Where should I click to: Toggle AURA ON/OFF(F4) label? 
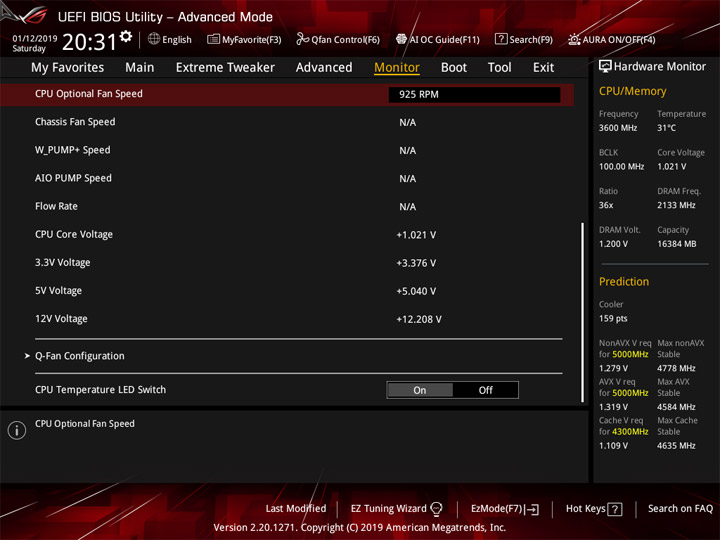click(619, 39)
